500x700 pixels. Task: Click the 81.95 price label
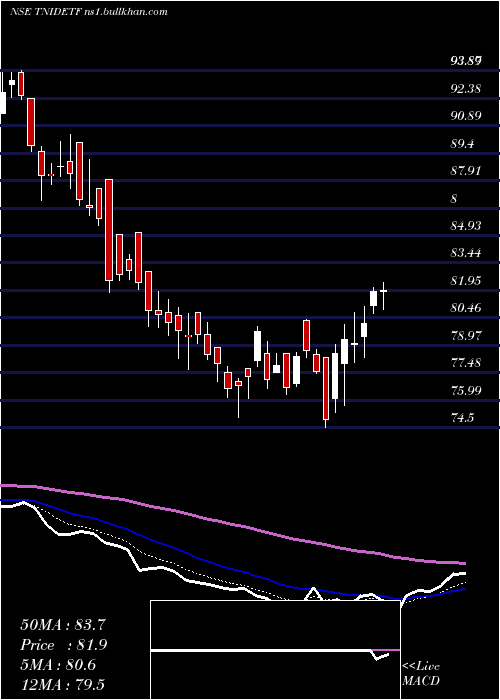tap(466, 281)
